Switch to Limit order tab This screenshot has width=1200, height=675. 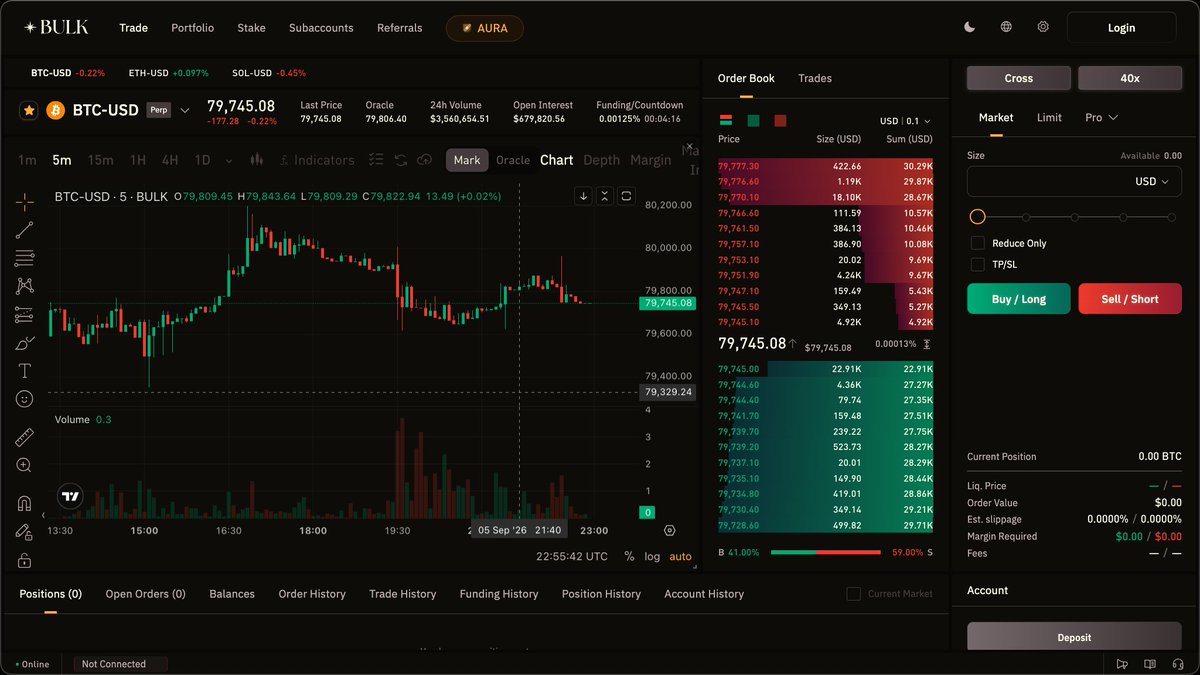coord(1049,117)
